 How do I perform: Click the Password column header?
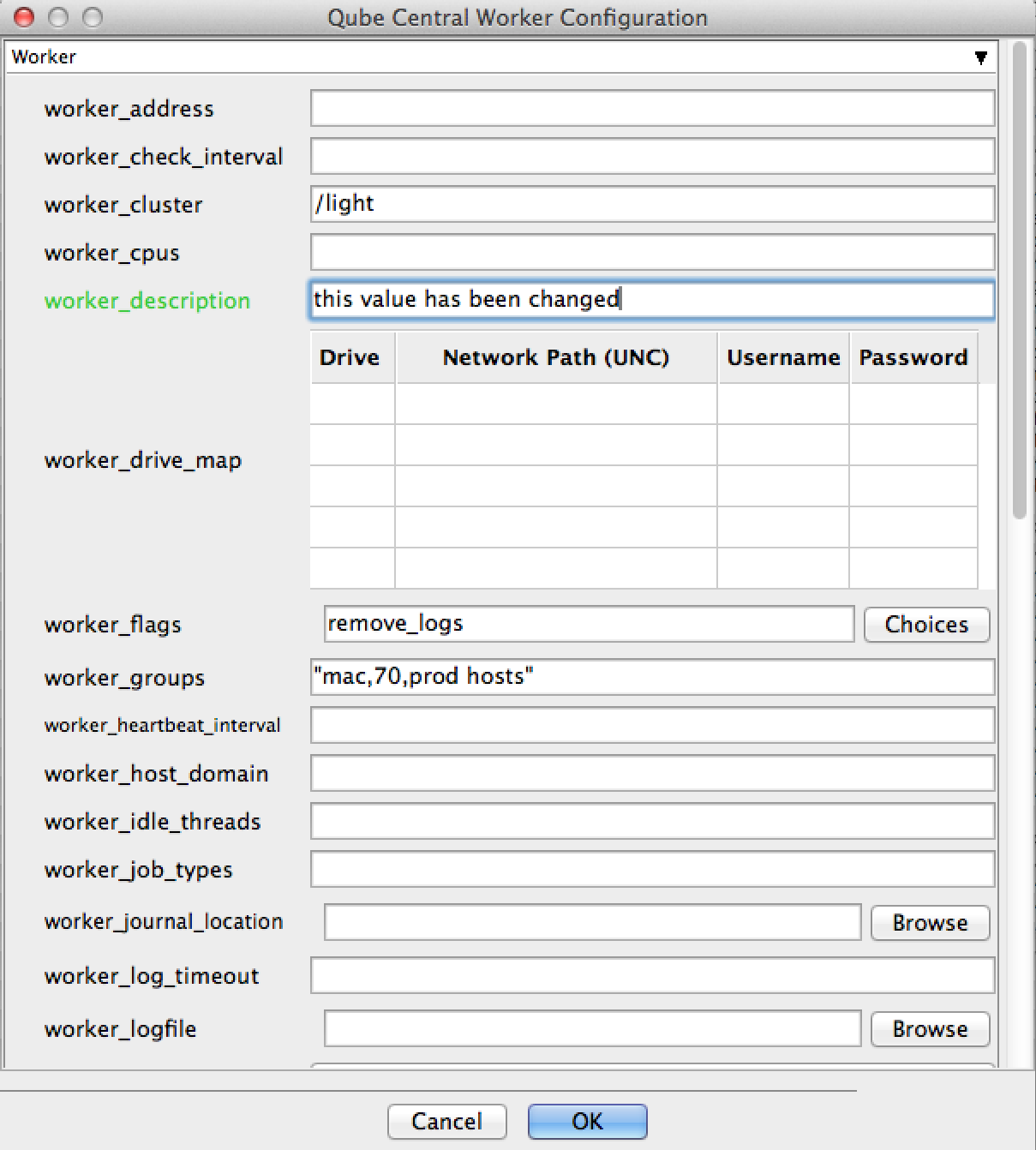tap(913, 357)
